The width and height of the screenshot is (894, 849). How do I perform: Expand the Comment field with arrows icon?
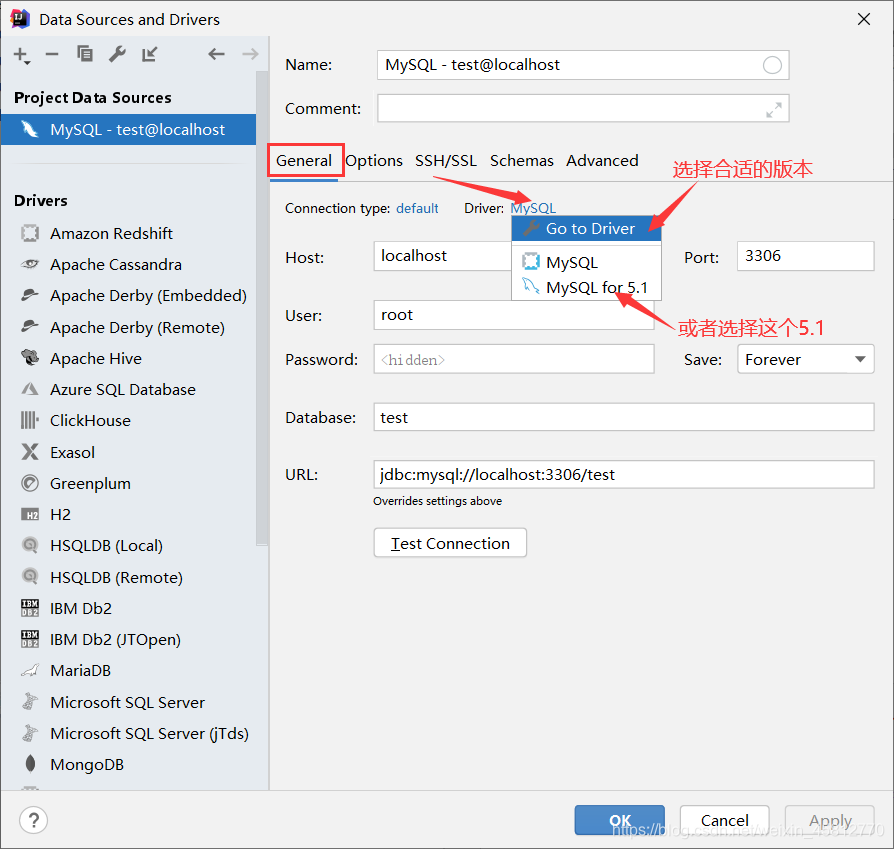pos(773,109)
